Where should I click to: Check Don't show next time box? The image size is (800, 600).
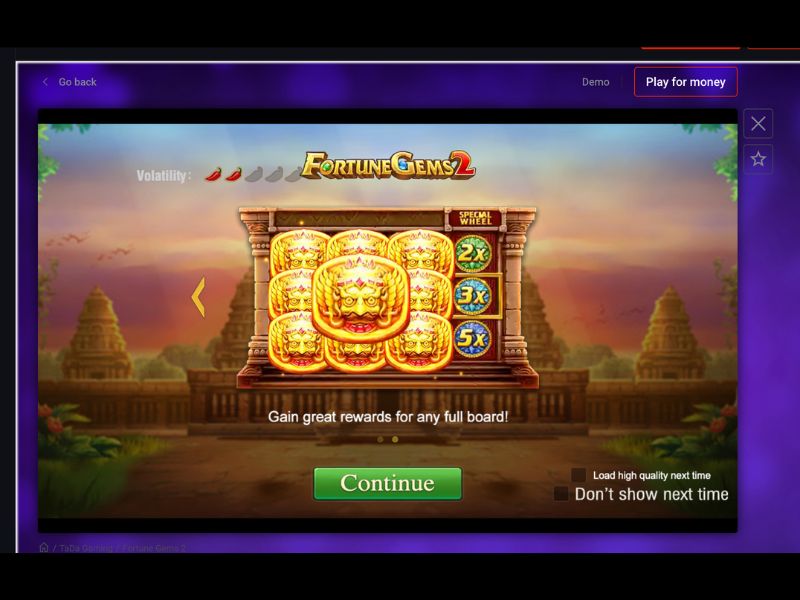coord(561,494)
